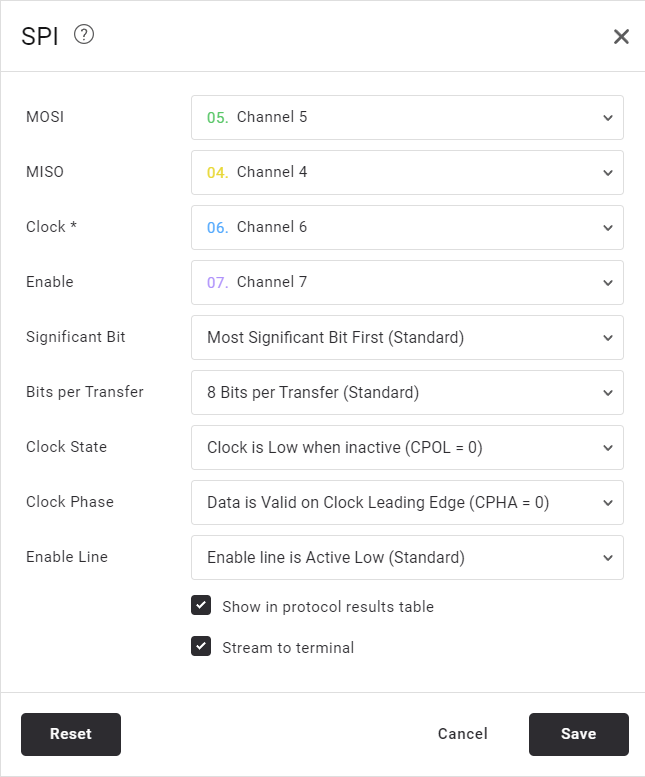Open the SPI help question mark icon
The image size is (645, 777).
pyautogui.click(x=84, y=35)
